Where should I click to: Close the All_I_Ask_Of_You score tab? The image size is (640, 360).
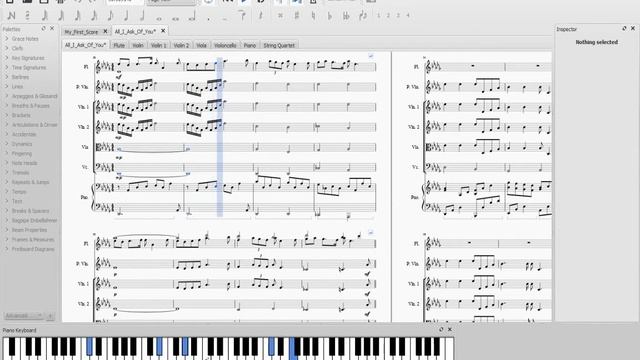pos(163,31)
